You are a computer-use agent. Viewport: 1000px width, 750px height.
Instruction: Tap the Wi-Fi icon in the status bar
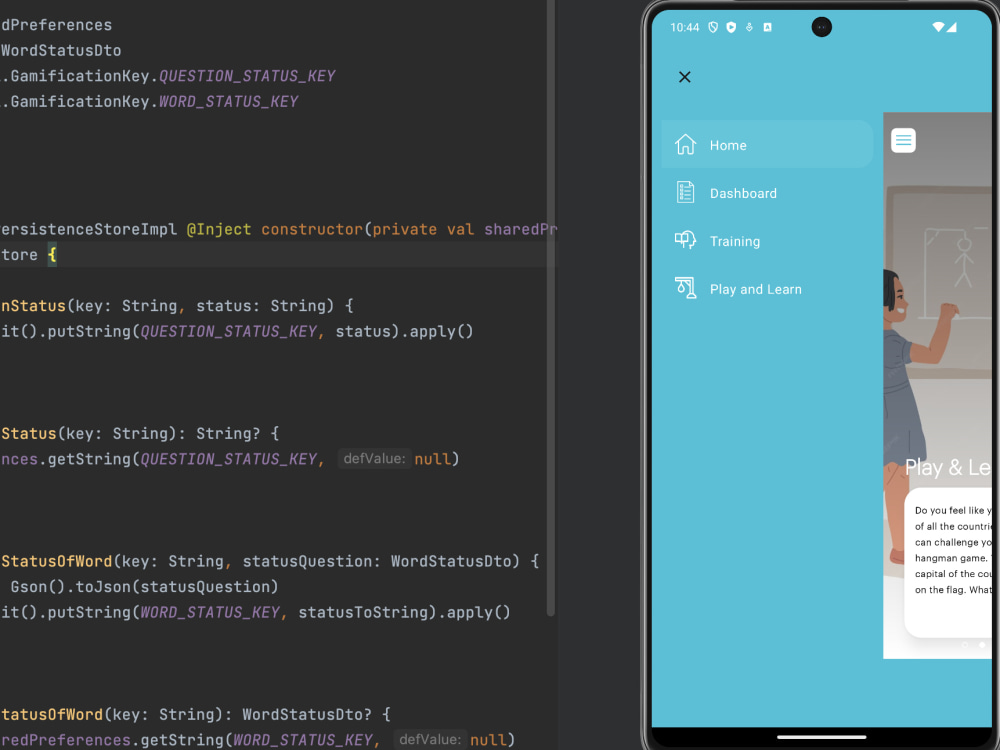click(938, 27)
